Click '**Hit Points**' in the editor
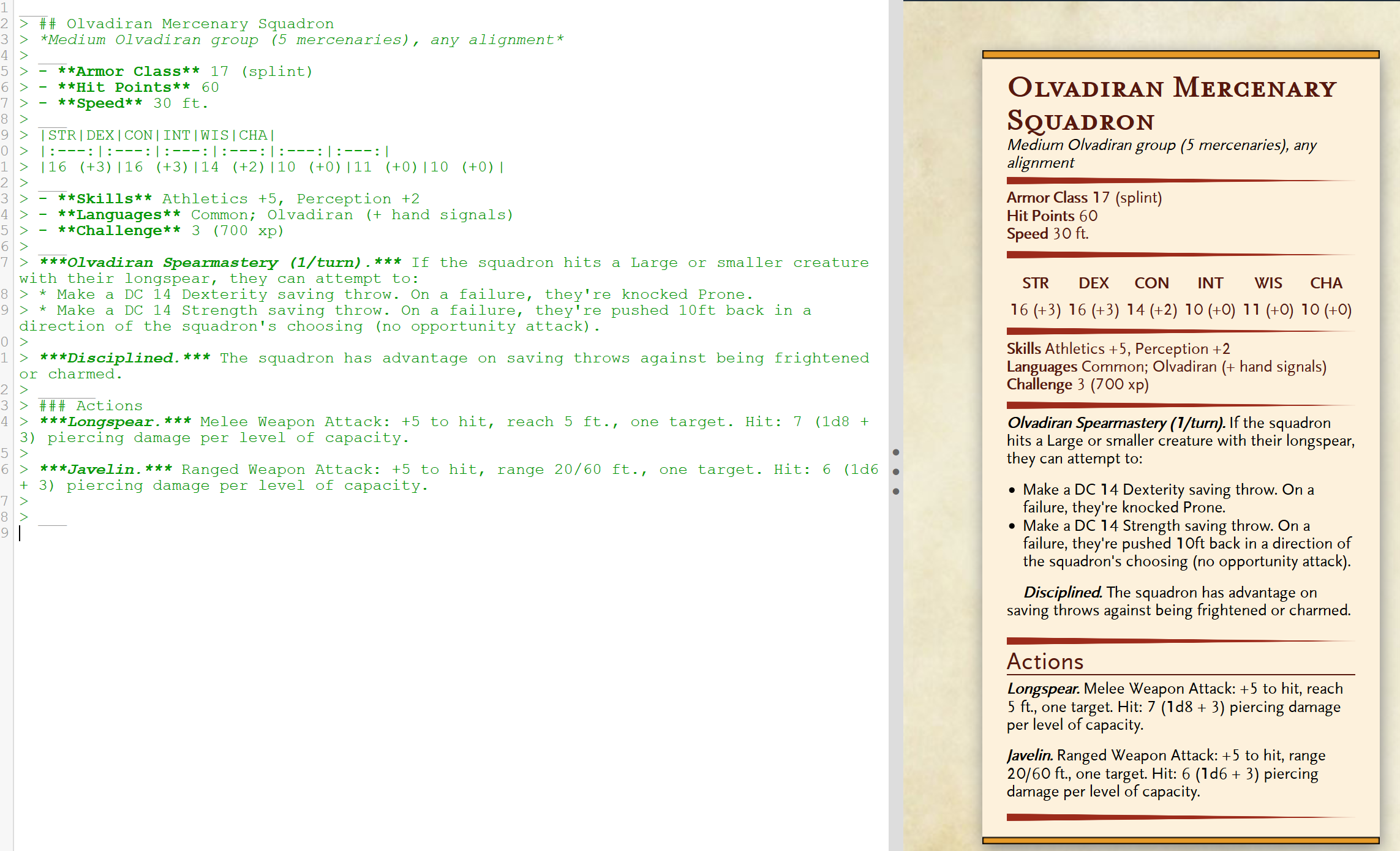 click(x=124, y=88)
